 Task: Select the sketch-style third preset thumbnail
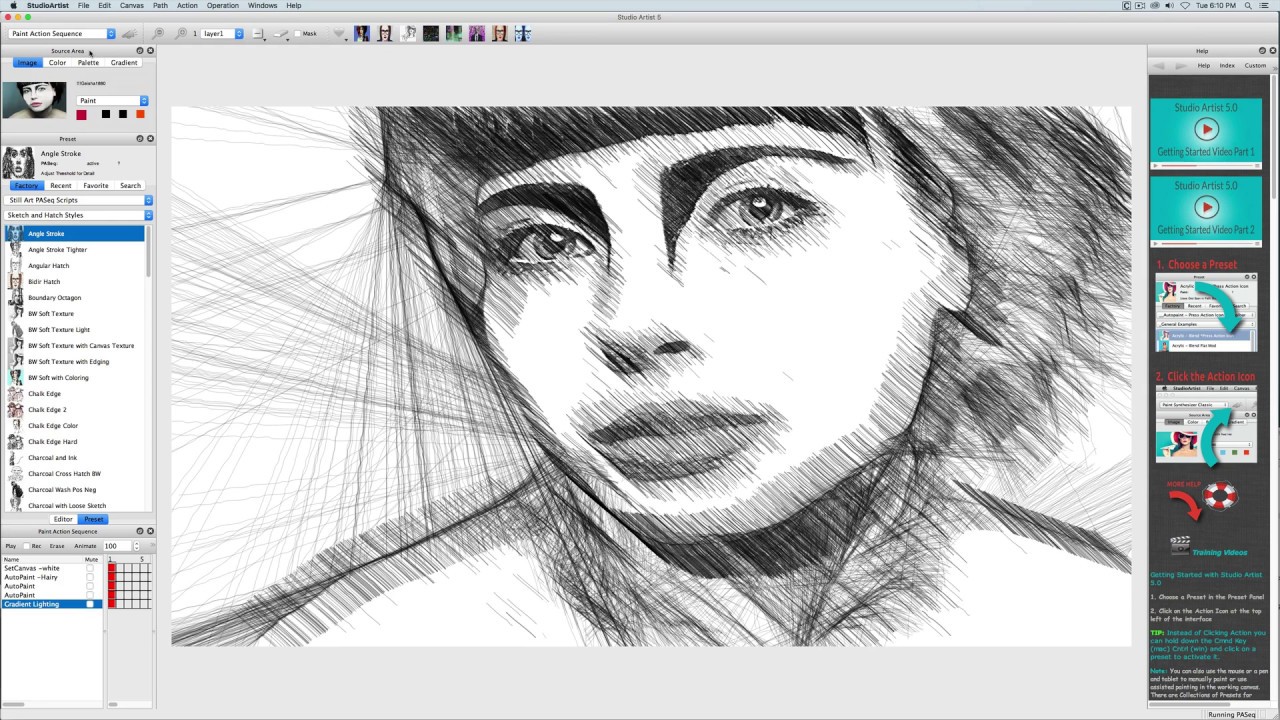[x=408, y=34]
